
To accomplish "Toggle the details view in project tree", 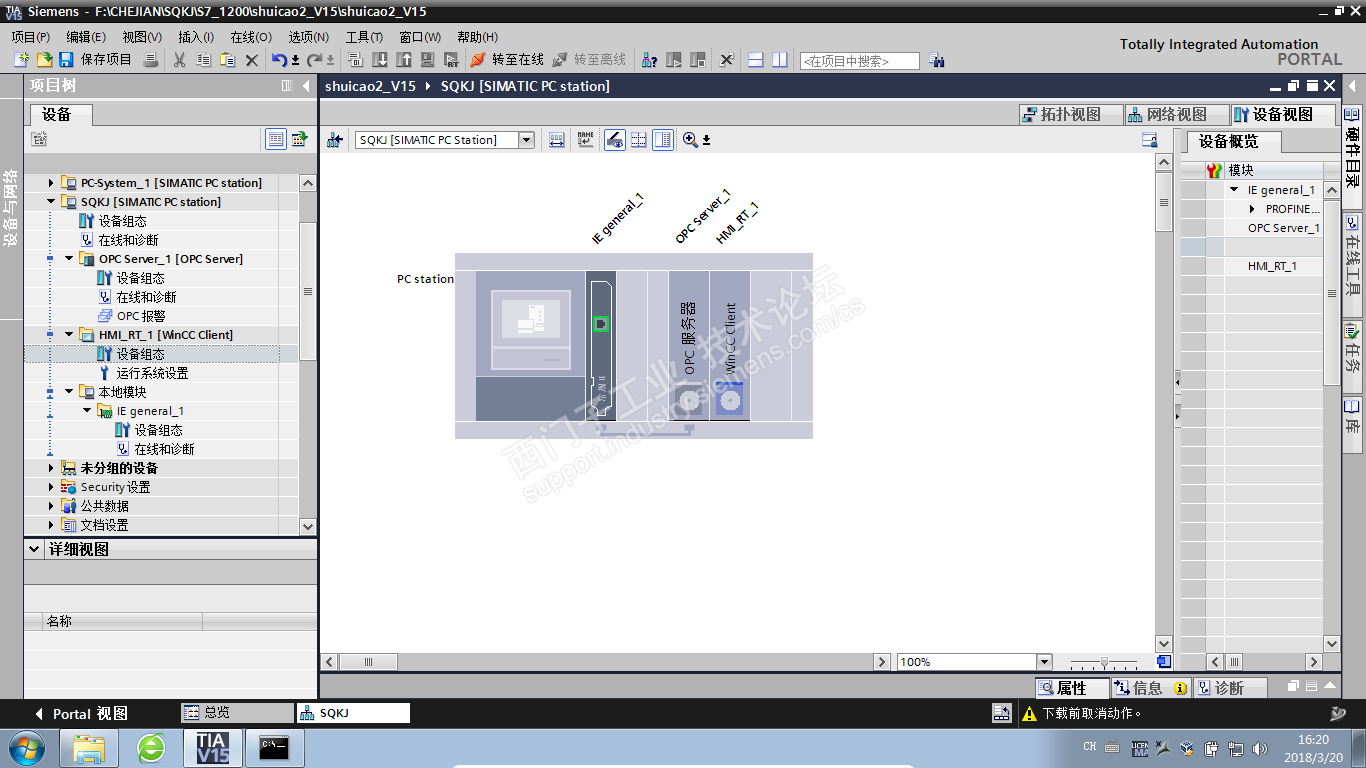I will click(x=276, y=139).
